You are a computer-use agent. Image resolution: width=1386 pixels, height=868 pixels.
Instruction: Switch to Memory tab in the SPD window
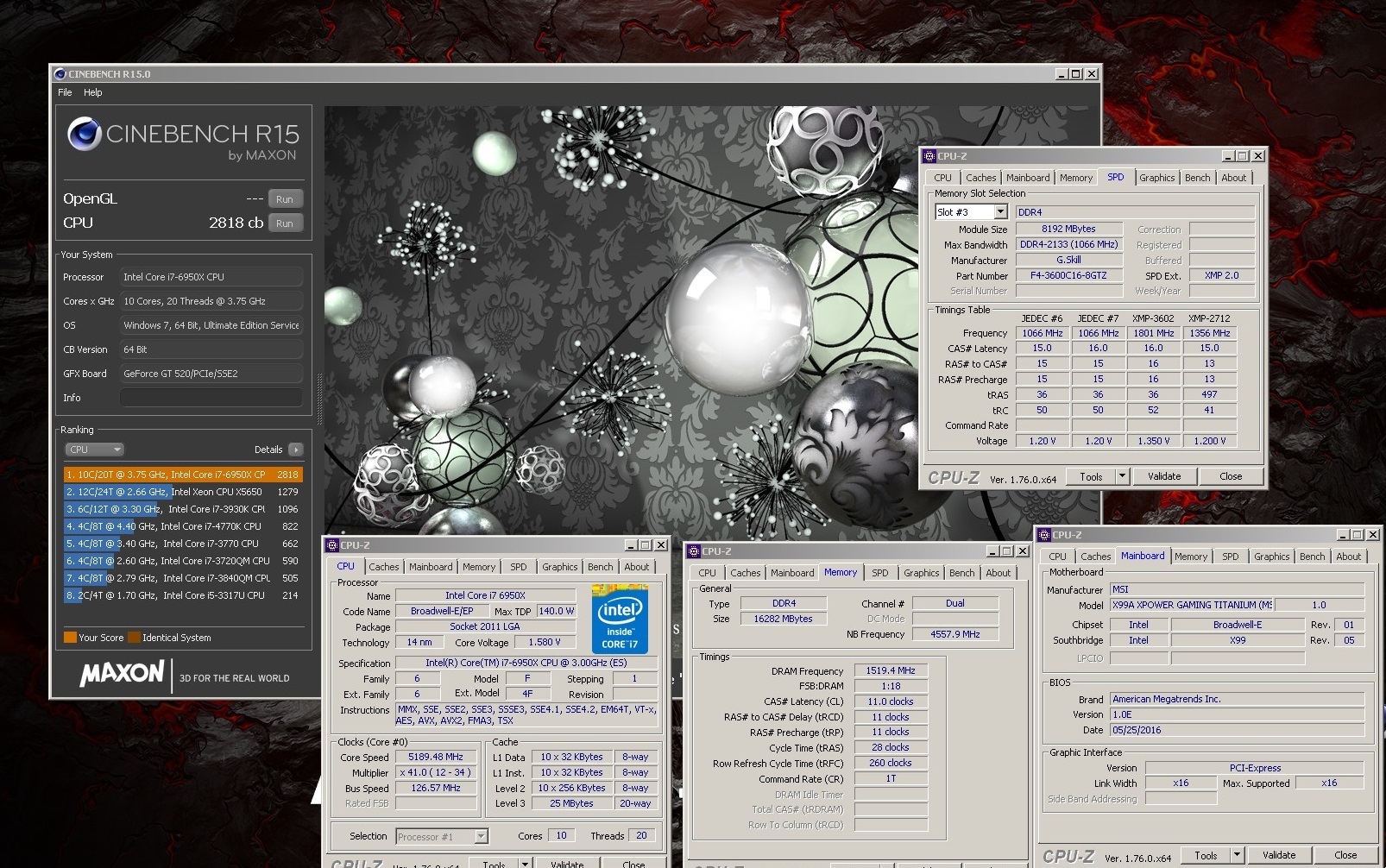[x=1076, y=178]
